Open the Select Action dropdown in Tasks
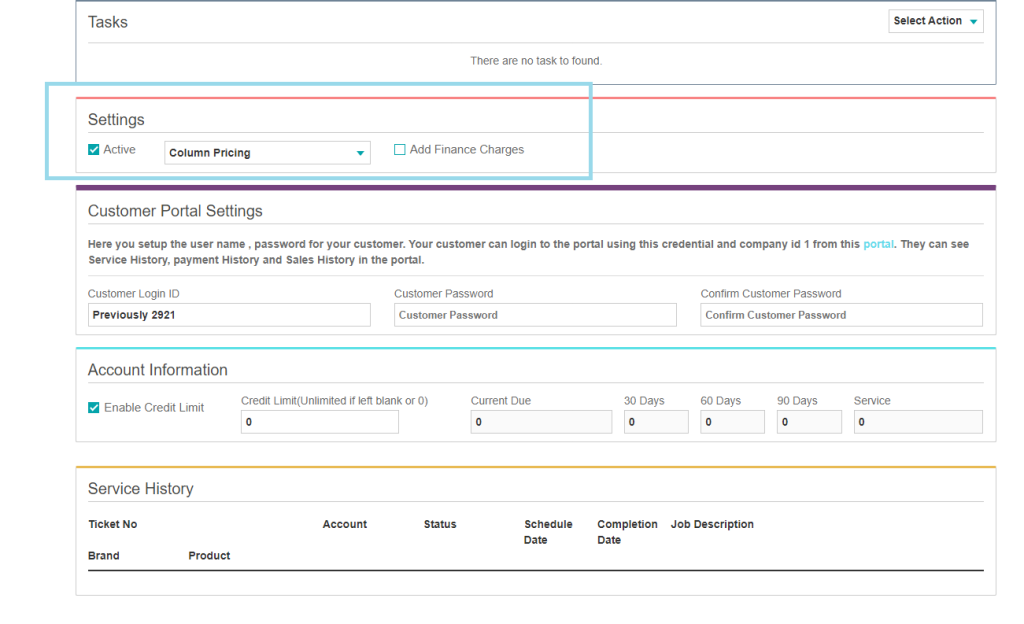The image size is (1024, 624). tap(935, 21)
